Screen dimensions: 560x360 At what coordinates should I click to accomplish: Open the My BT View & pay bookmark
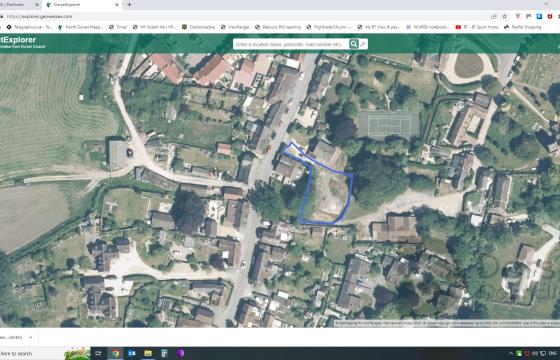[x=379, y=27]
